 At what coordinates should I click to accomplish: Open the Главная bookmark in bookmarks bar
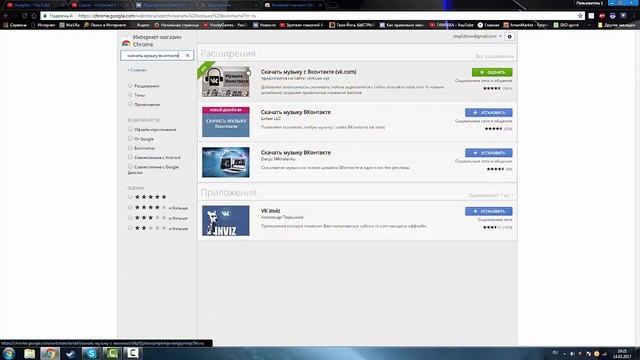coord(489,25)
